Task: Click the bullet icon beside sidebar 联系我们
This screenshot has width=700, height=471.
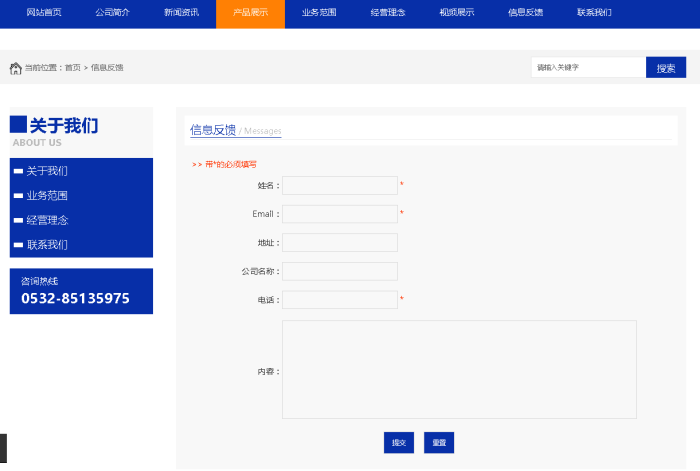Action: [18, 245]
